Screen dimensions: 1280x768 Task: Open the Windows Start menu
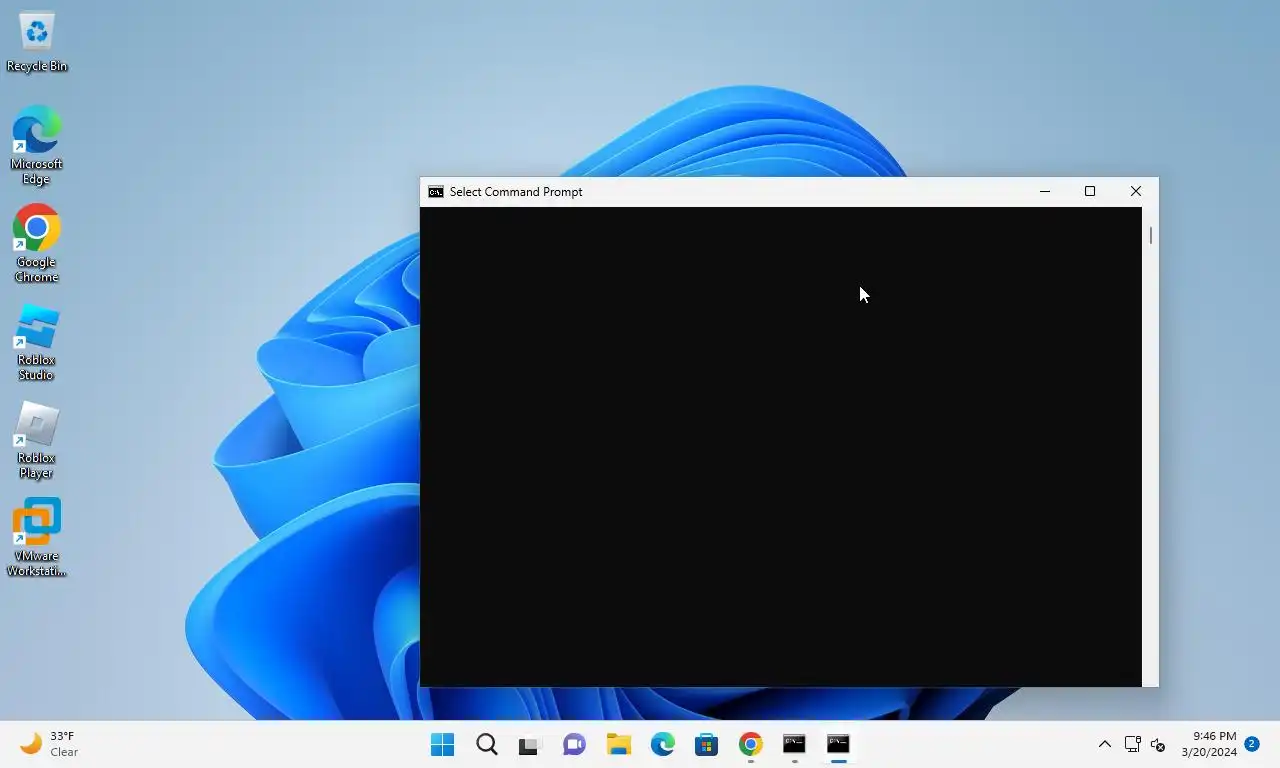[442, 744]
